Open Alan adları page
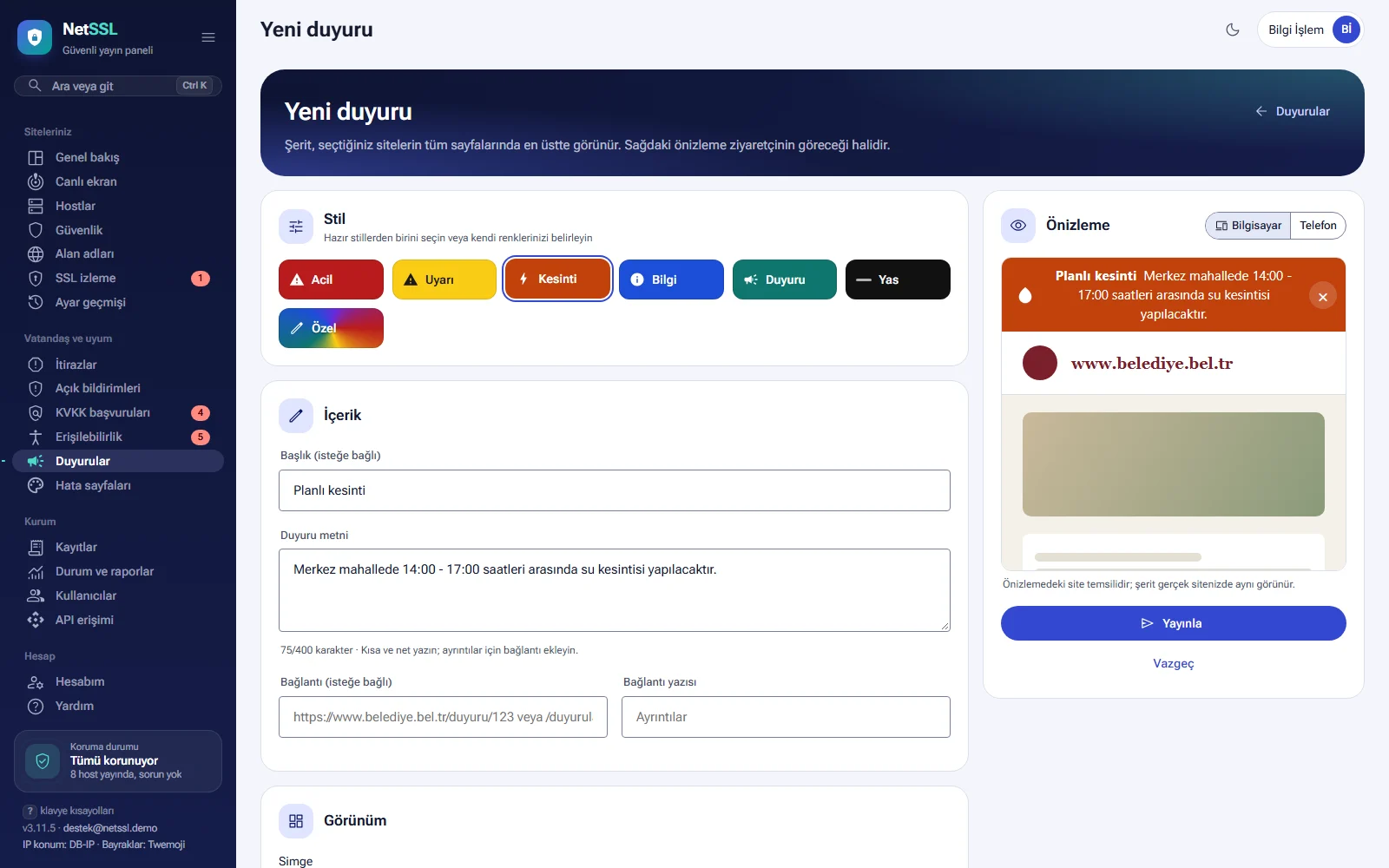The height and width of the screenshot is (868, 1389). coord(118,253)
